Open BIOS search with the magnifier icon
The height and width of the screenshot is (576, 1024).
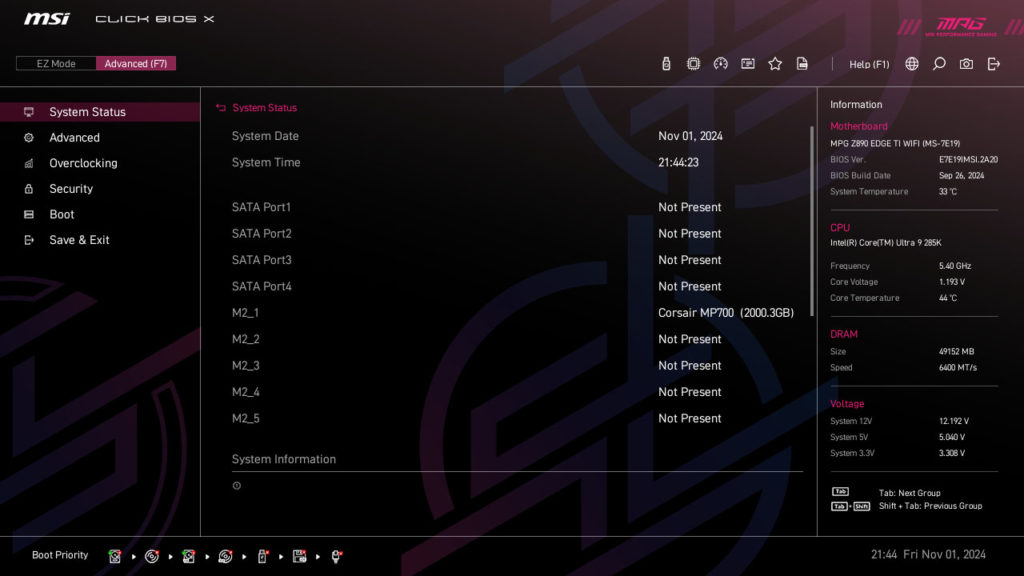(x=938, y=63)
